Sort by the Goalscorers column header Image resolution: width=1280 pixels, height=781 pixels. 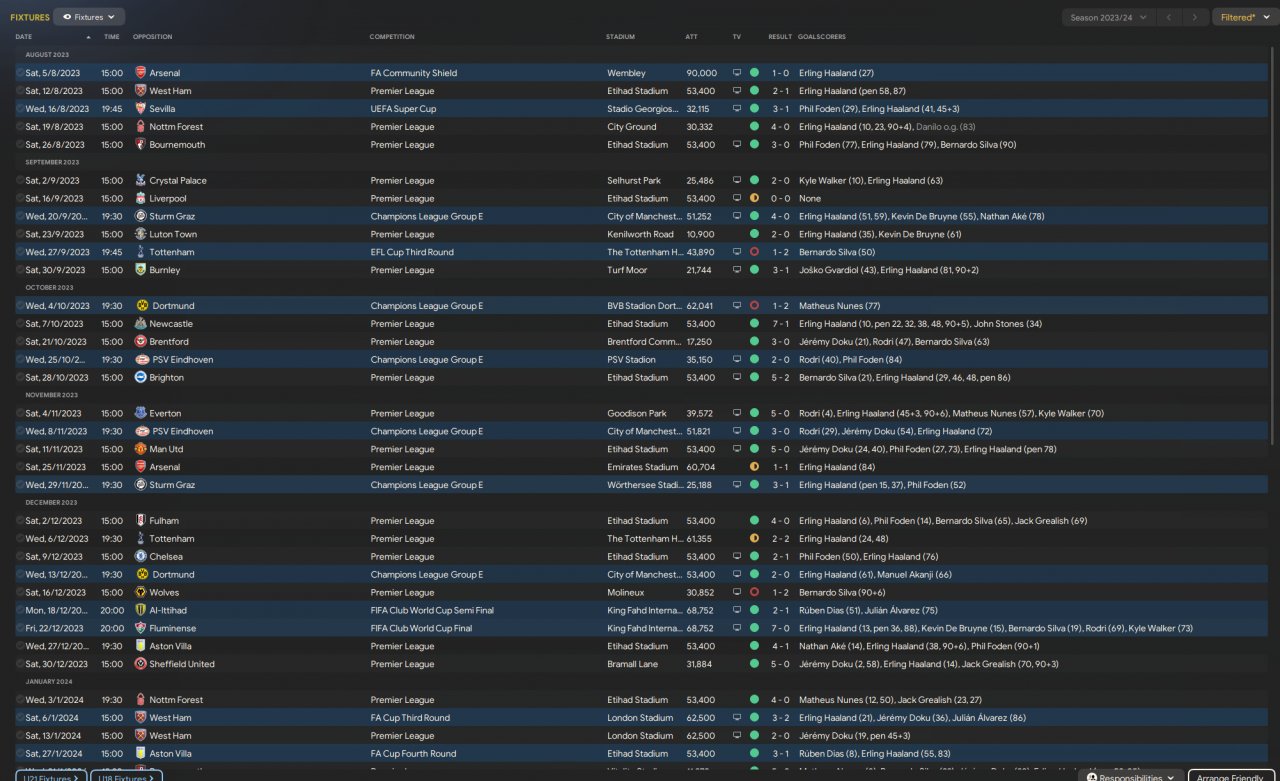(x=822, y=37)
